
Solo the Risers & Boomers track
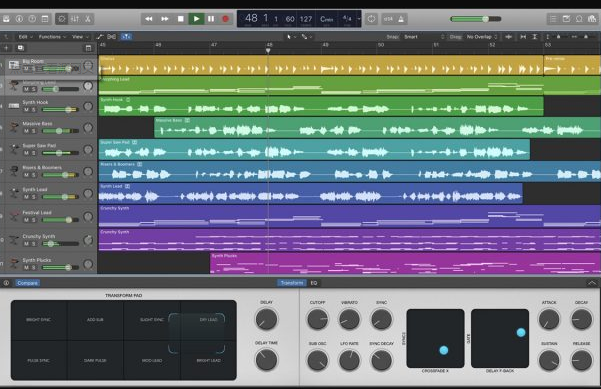(x=34, y=175)
